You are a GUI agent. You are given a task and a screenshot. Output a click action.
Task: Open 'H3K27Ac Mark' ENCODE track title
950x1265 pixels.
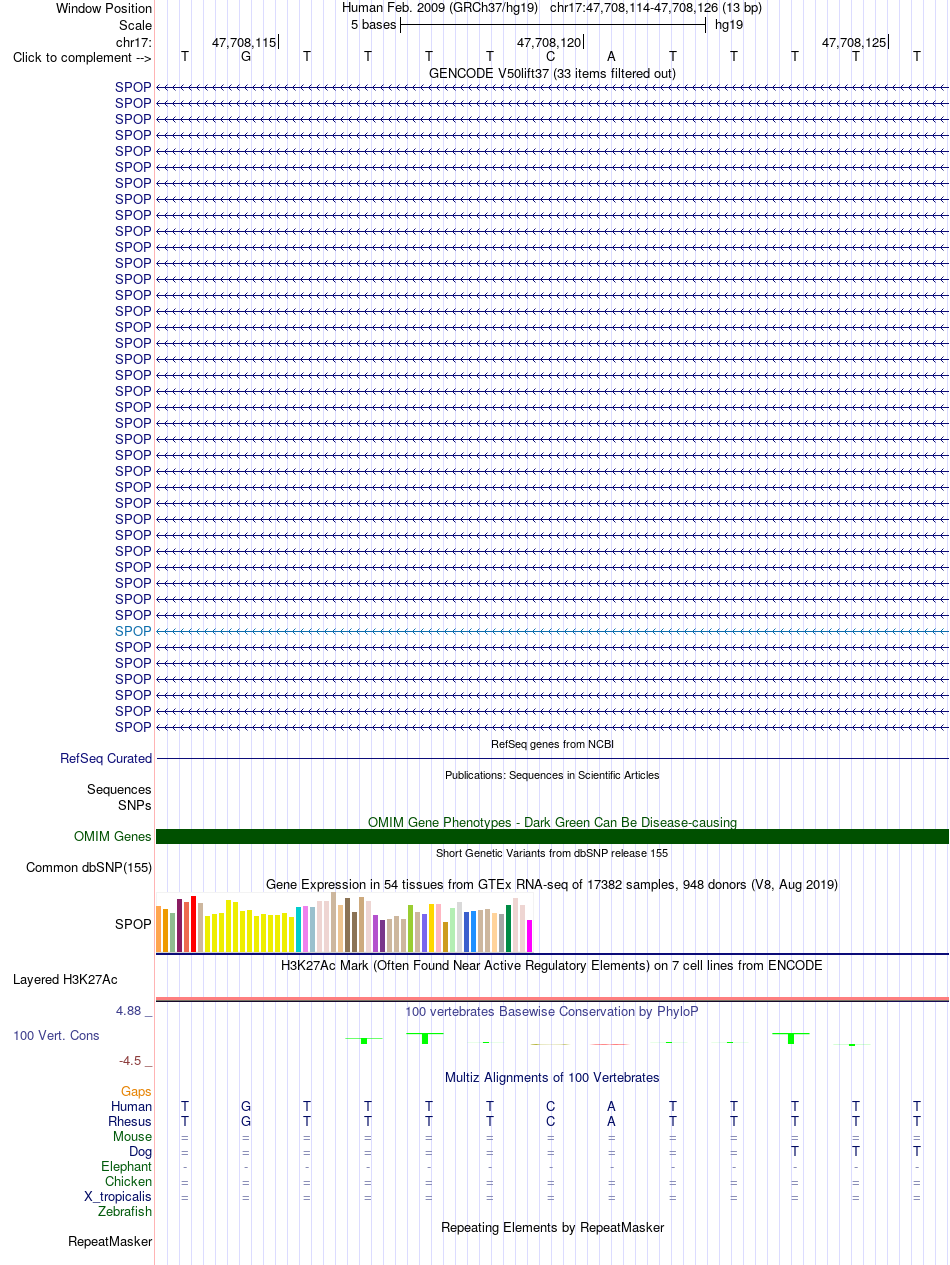[552, 965]
